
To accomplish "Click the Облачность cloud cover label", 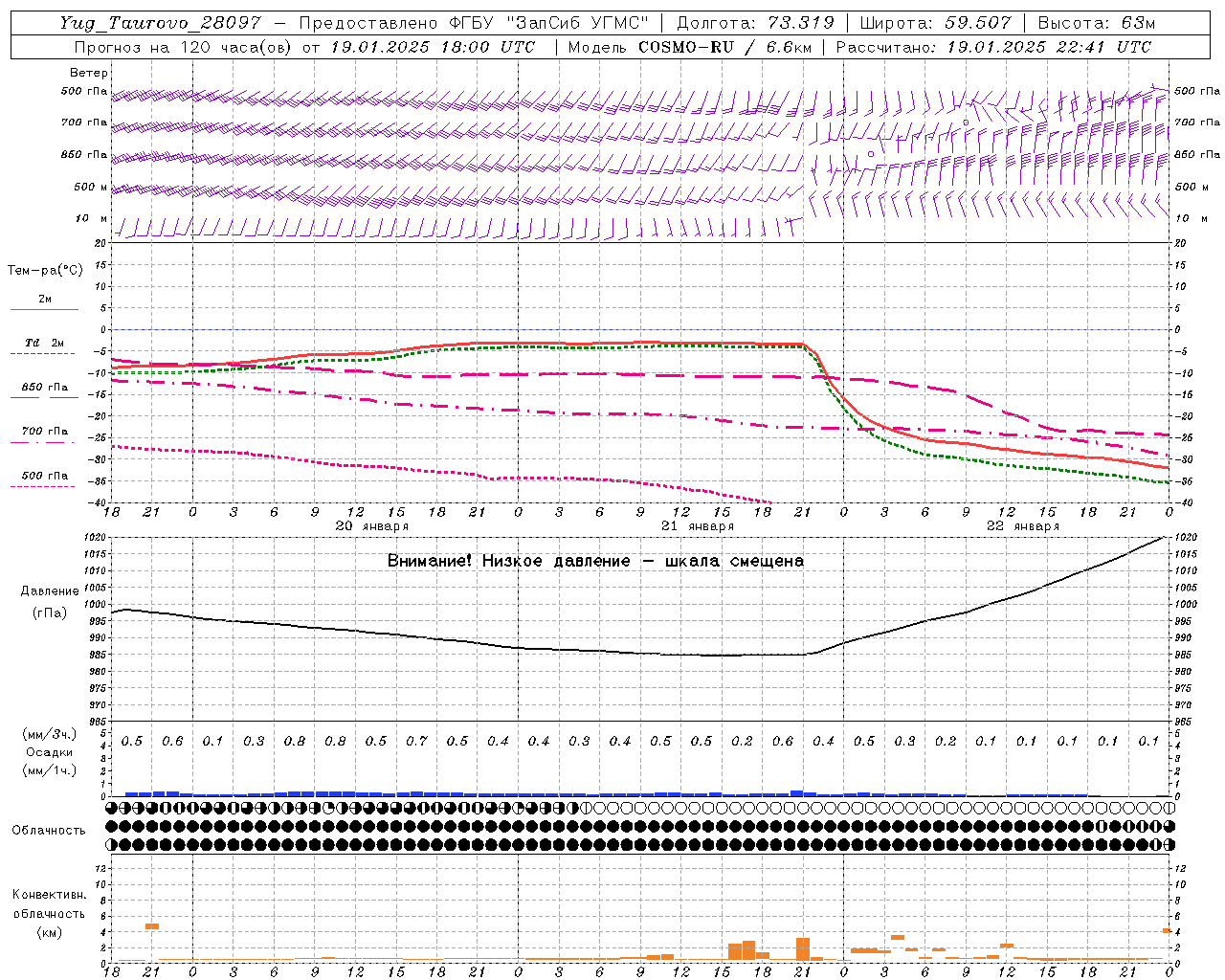I will 49,831.
